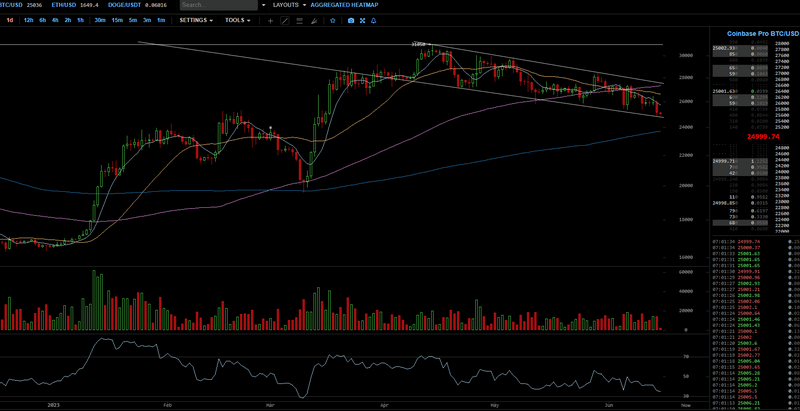
Task: Click the Coinbase Pro BTC/USD header
Action: [x=763, y=34]
